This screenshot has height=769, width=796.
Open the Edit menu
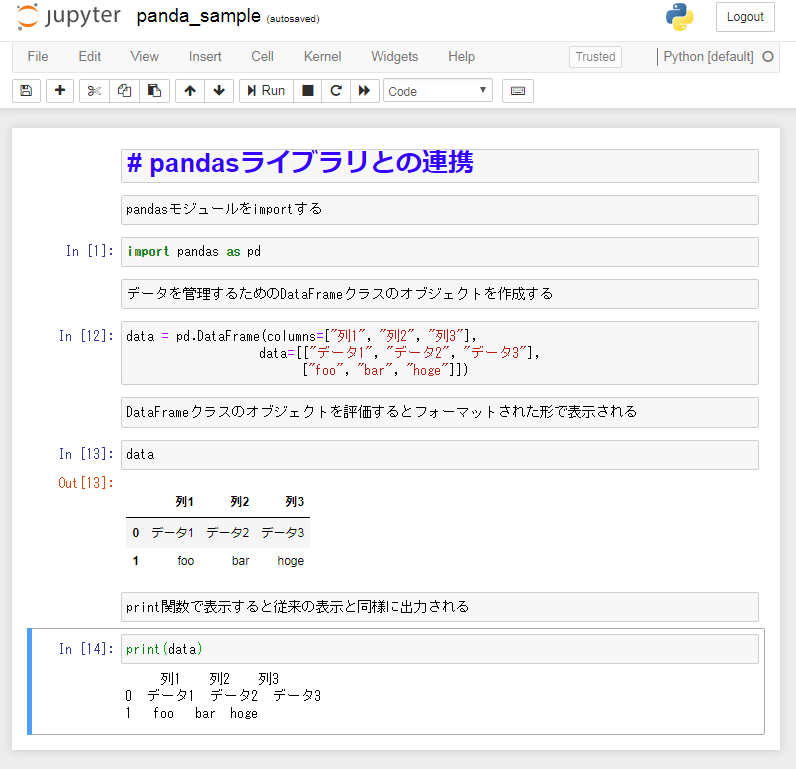point(90,56)
